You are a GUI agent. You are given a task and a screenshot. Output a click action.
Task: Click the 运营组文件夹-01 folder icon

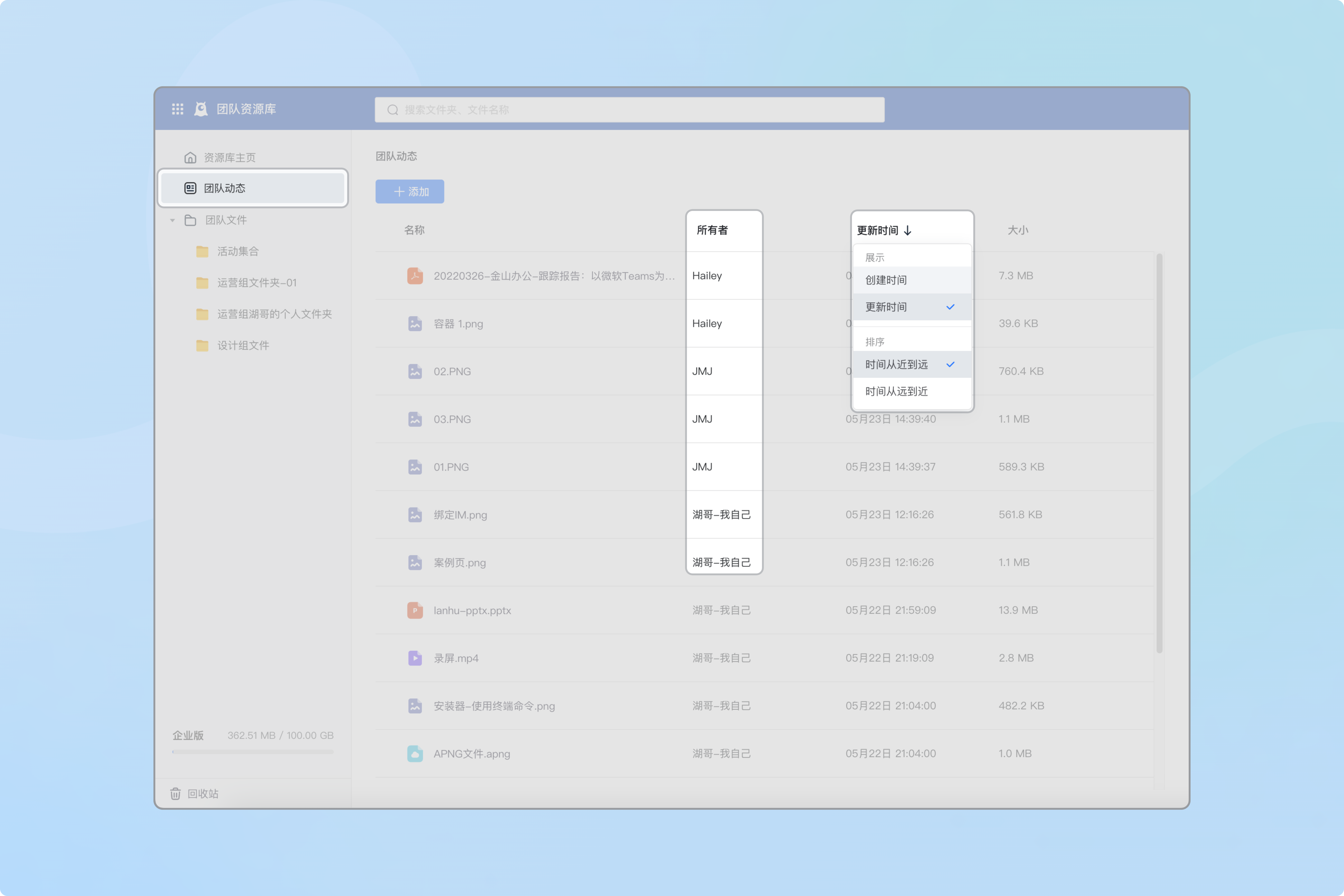pyautogui.click(x=202, y=283)
